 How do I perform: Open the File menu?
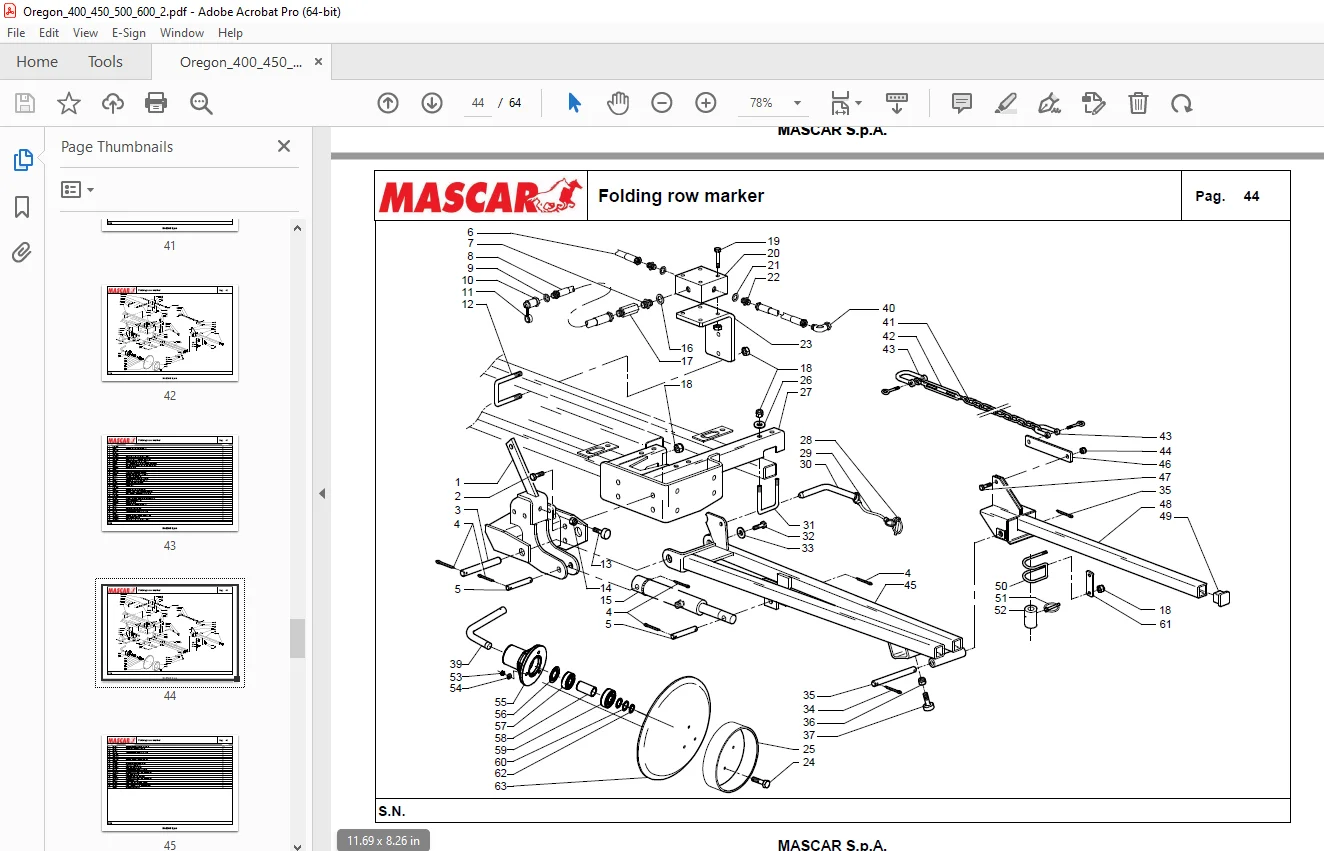point(16,33)
